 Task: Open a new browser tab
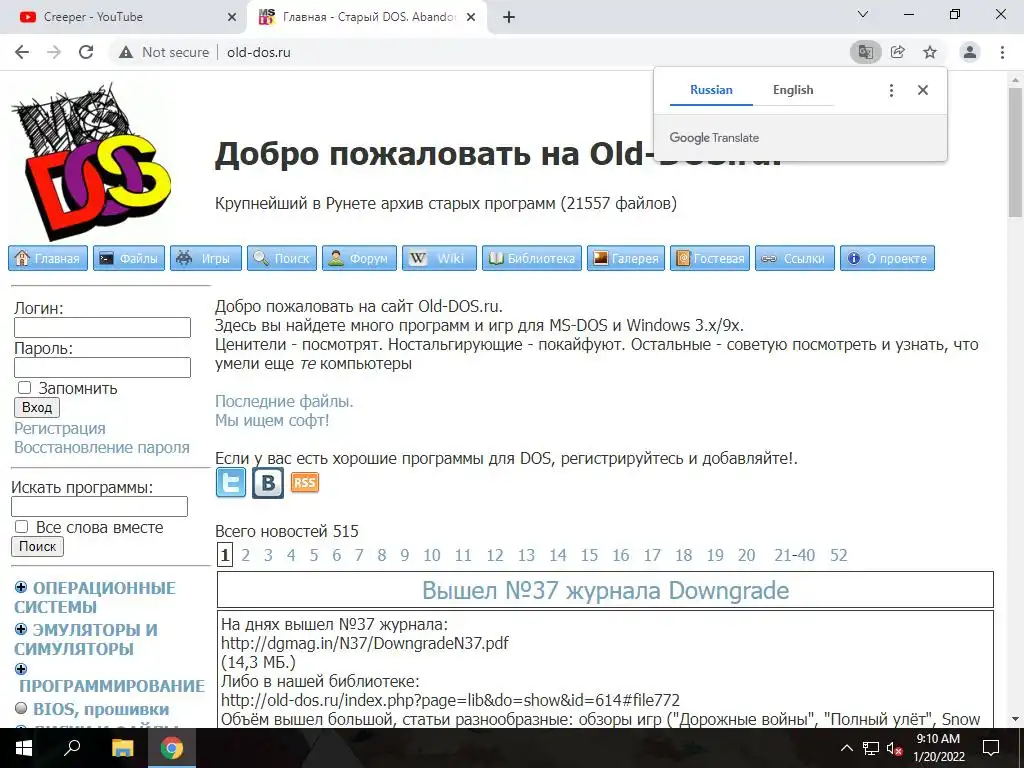[x=509, y=17]
